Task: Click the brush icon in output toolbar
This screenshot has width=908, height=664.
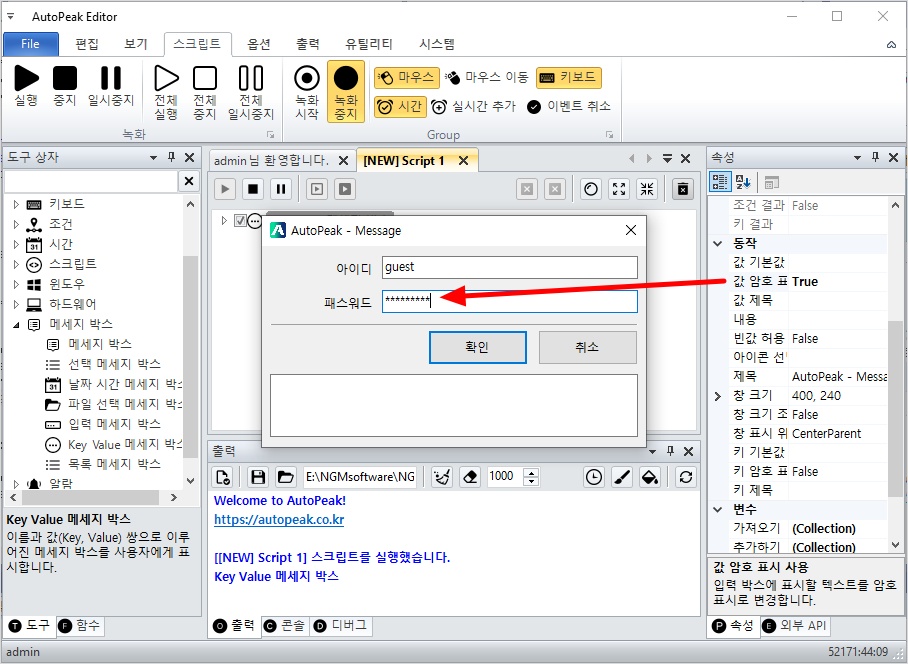Action: click(621, 477)
